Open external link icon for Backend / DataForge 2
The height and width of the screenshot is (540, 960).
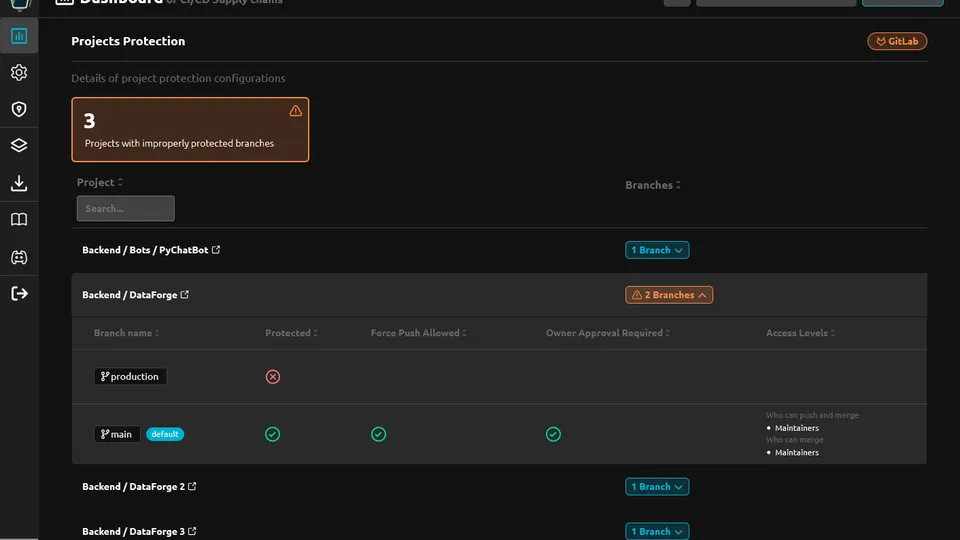pos(192,486)
